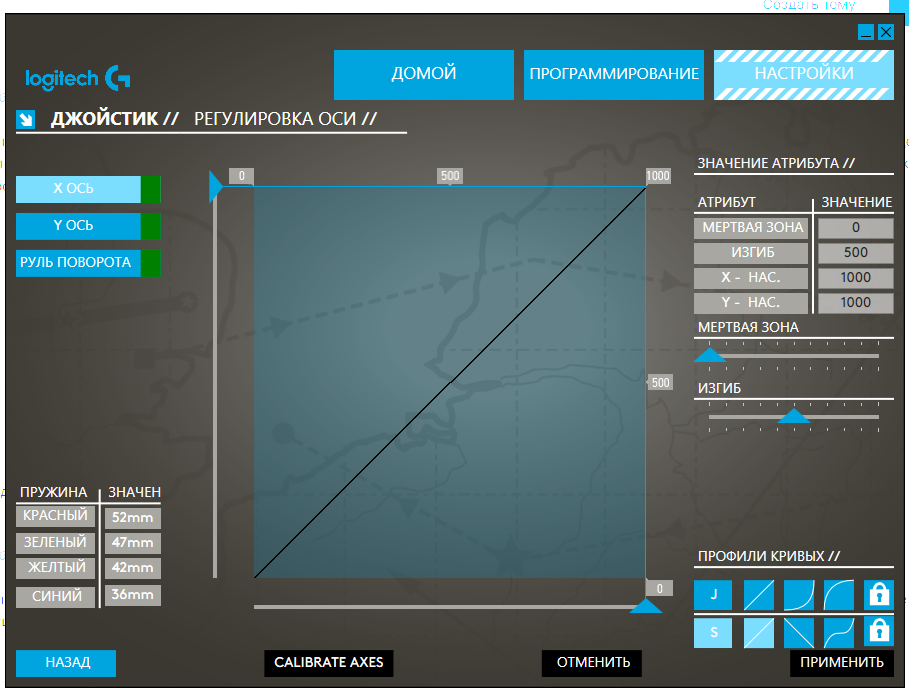
Task: Click the response curve line in graph
Action: pyautogui.click(x=450, y=383)
